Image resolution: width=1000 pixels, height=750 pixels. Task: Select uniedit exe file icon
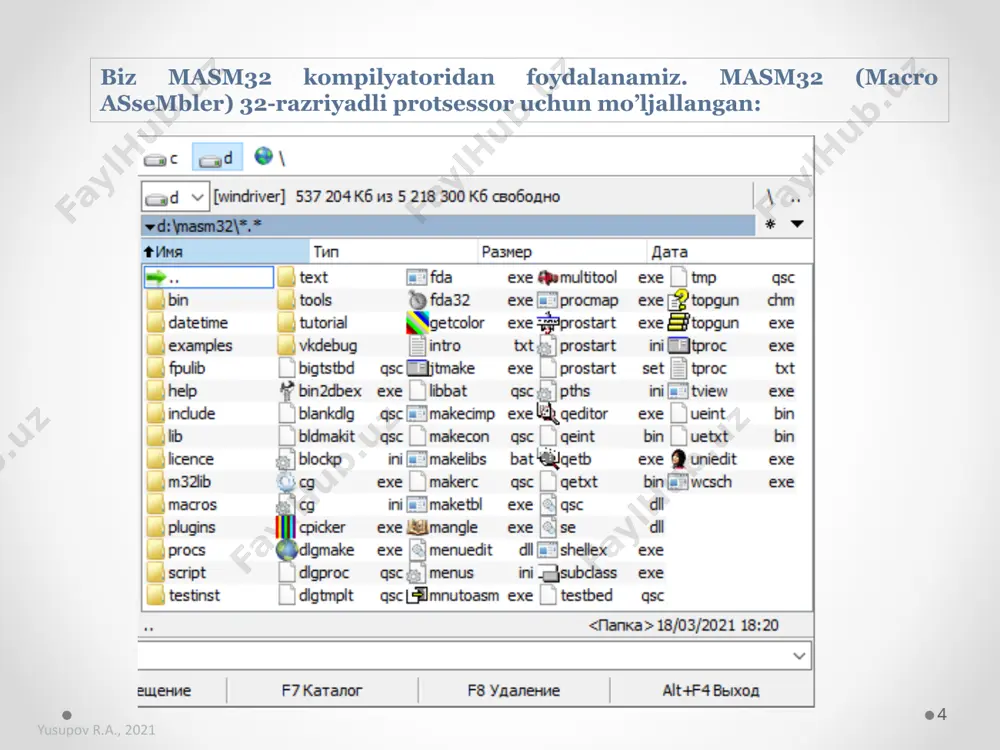[x=679, y=459]
